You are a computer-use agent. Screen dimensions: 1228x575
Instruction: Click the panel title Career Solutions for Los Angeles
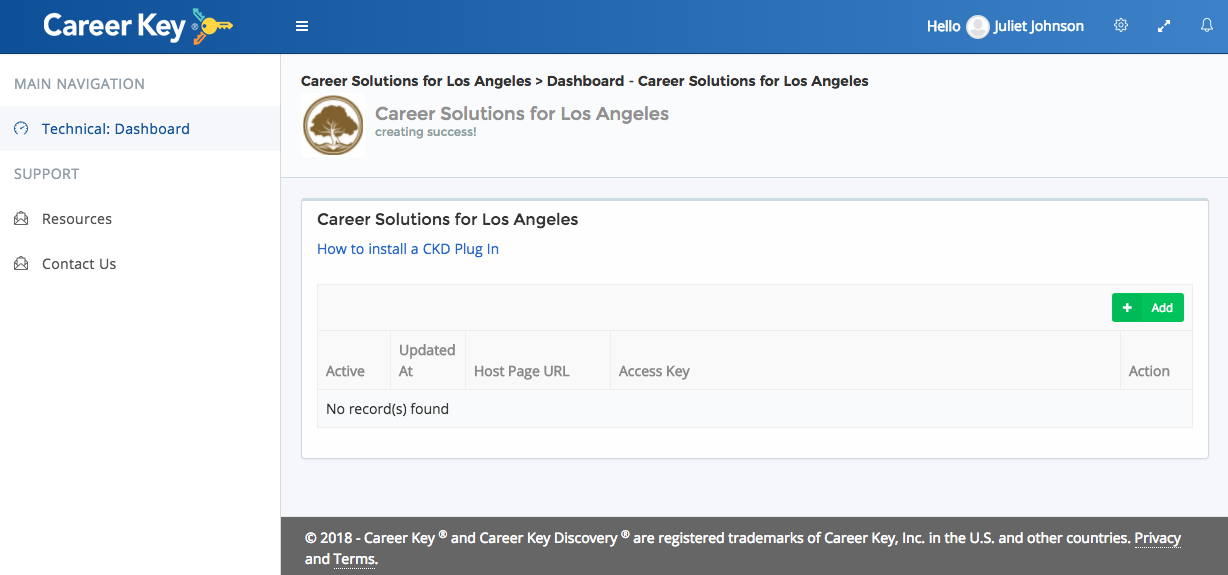pos(448,219)
